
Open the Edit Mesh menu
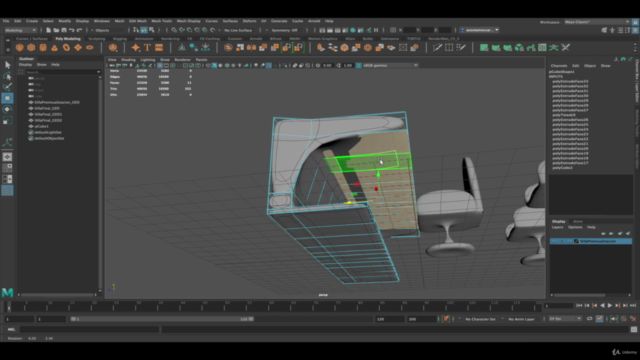[138, 21]
